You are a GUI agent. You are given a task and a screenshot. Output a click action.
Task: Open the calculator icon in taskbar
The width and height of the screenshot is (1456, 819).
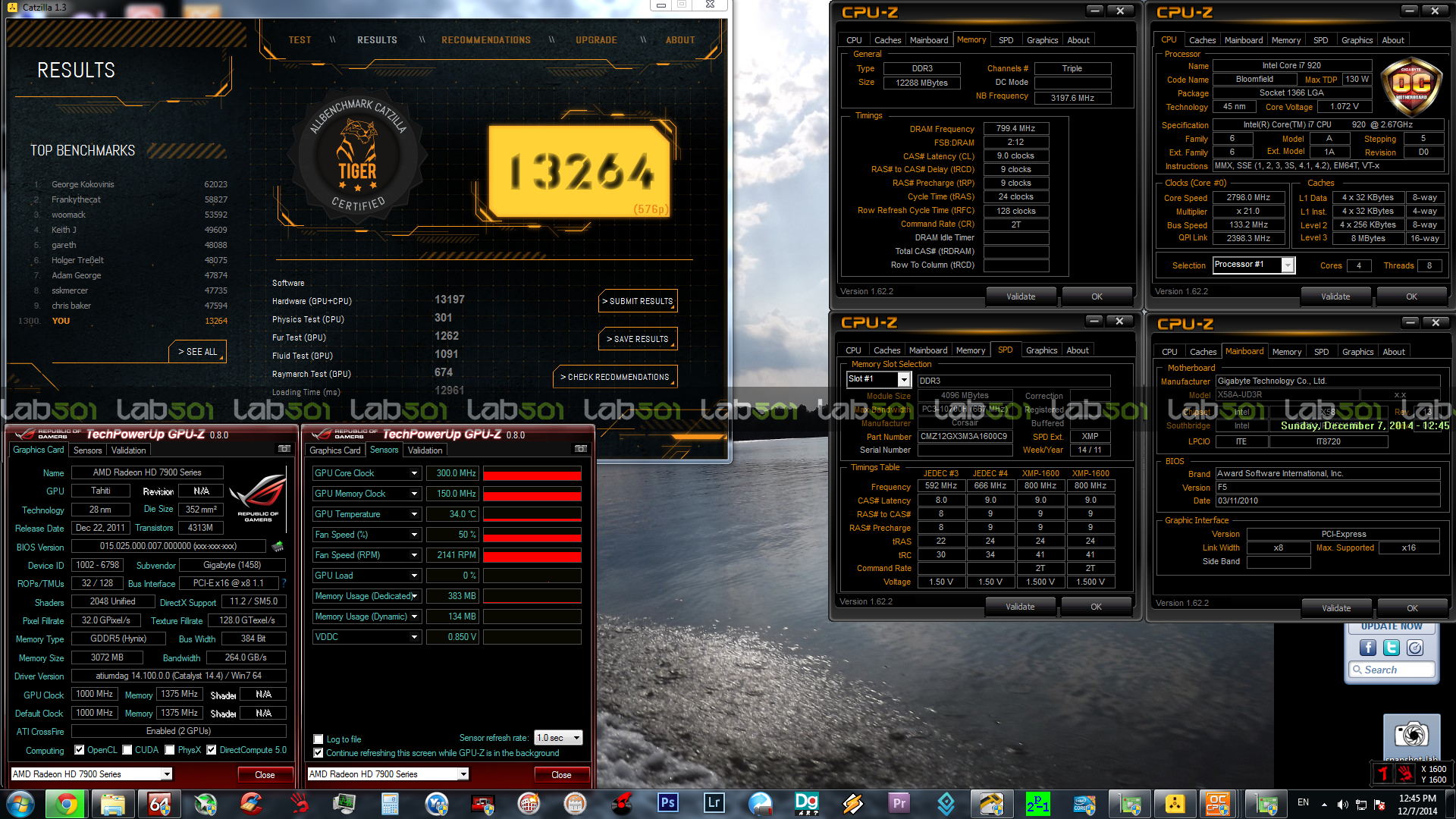(390, 803)
